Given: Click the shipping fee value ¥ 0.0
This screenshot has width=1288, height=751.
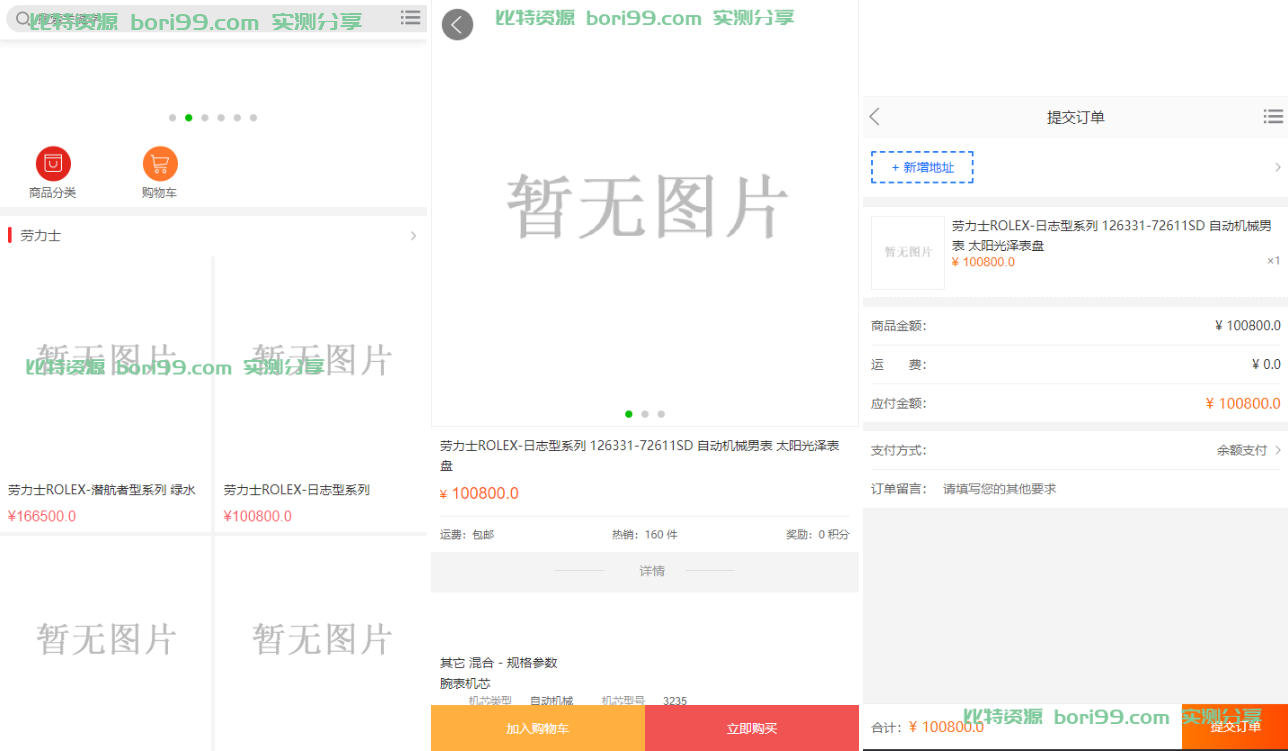Looking at the screenshot, I should coord(1266,364).
